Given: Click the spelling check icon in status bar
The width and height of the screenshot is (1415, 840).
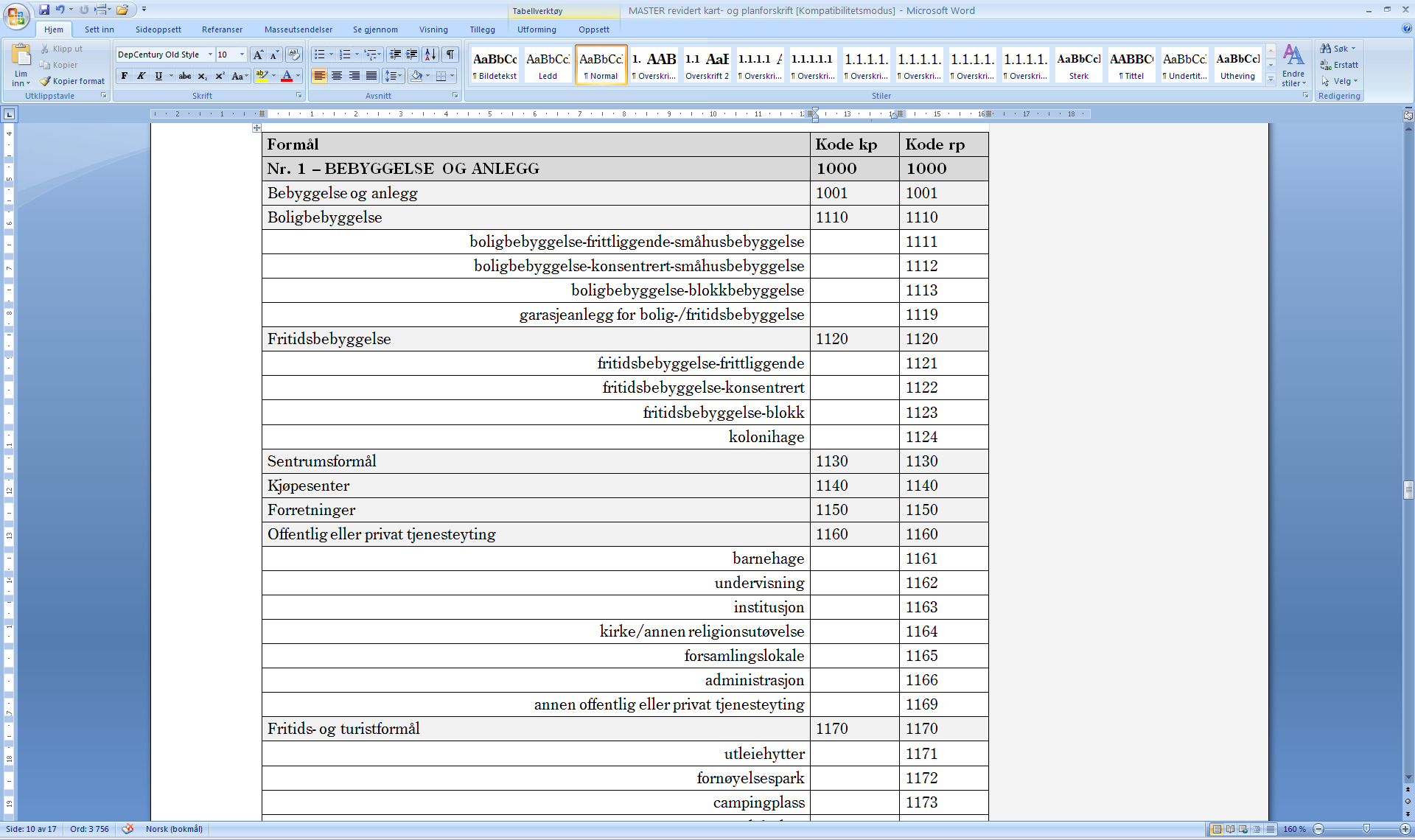Looking at the screenshot, I should point(128,829).
